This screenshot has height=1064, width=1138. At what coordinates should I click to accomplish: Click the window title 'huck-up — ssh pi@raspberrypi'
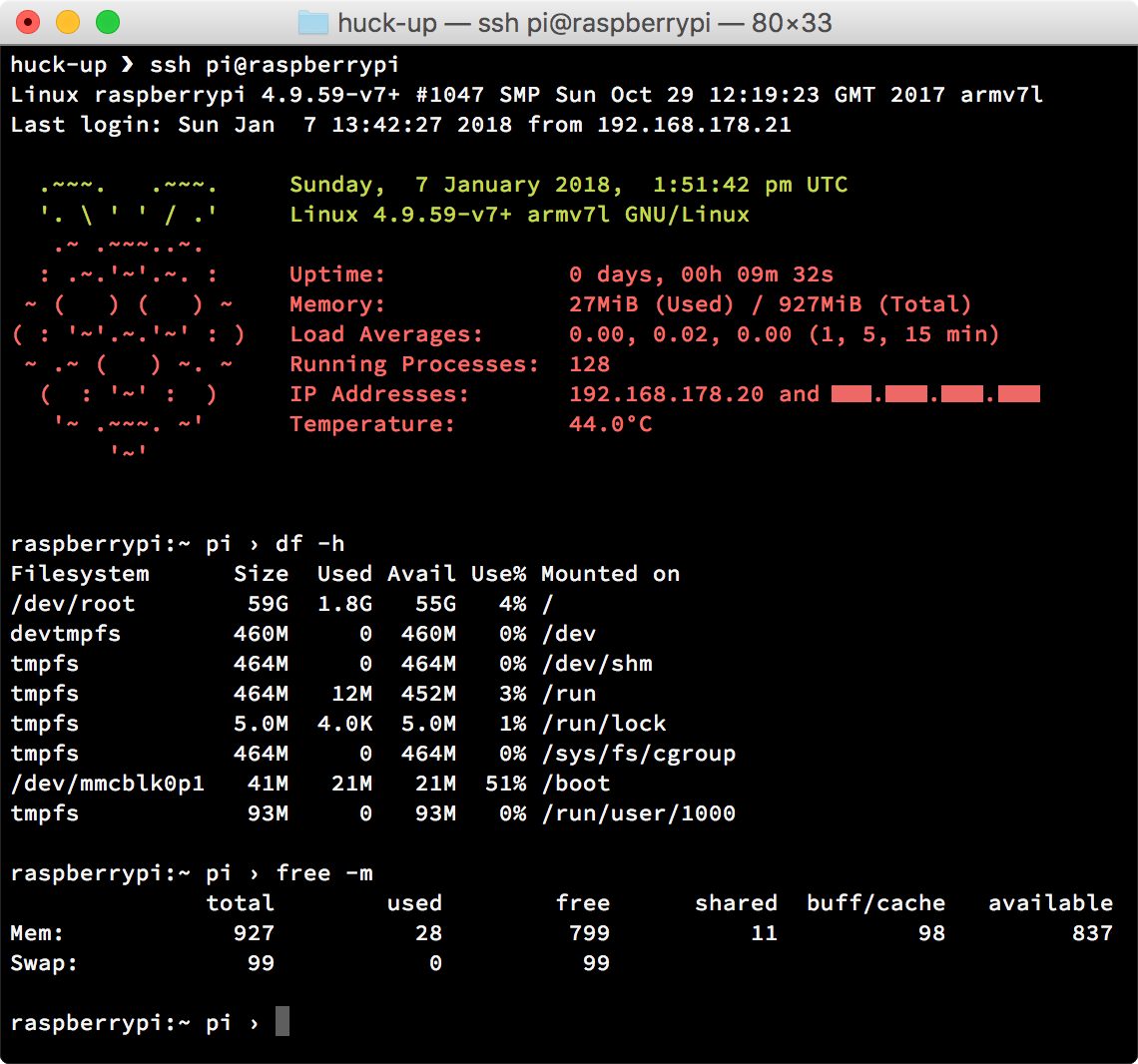524,23
